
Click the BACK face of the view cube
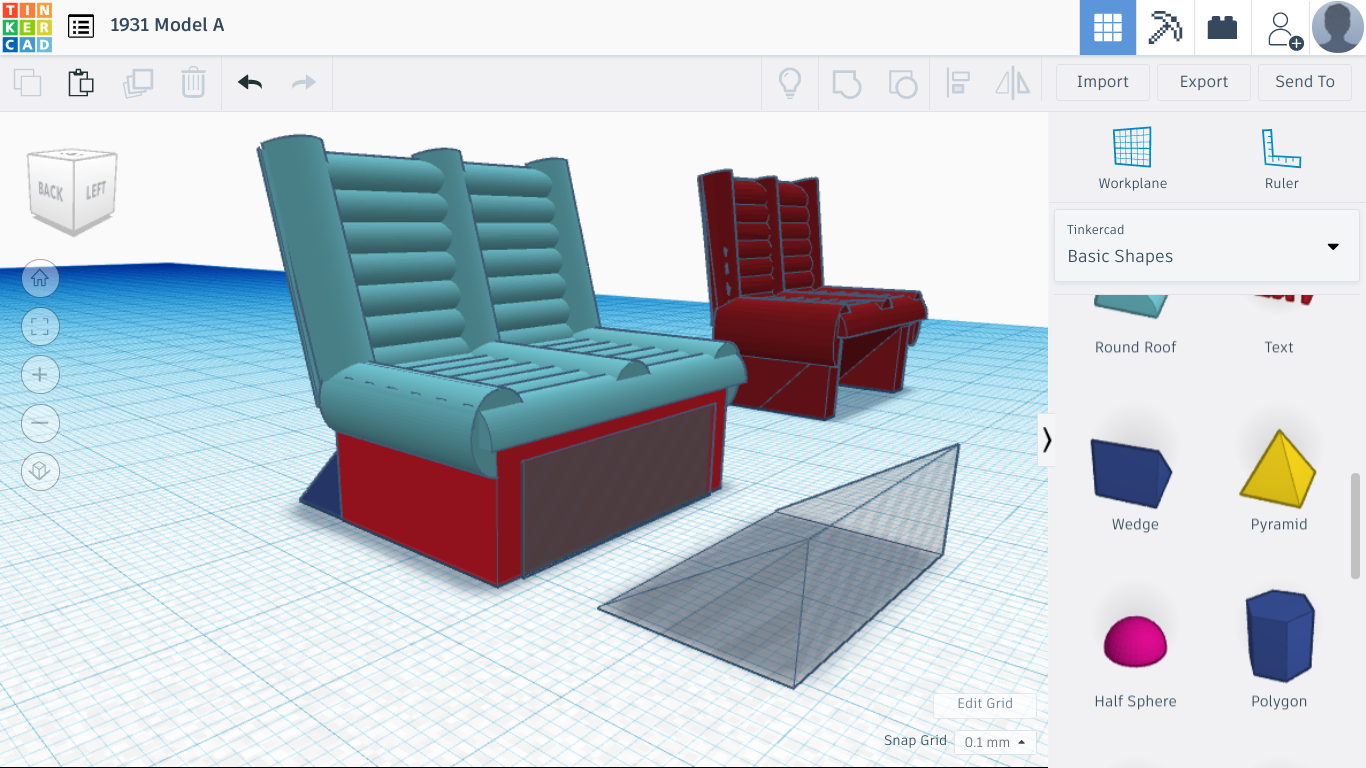click(50, 190)
